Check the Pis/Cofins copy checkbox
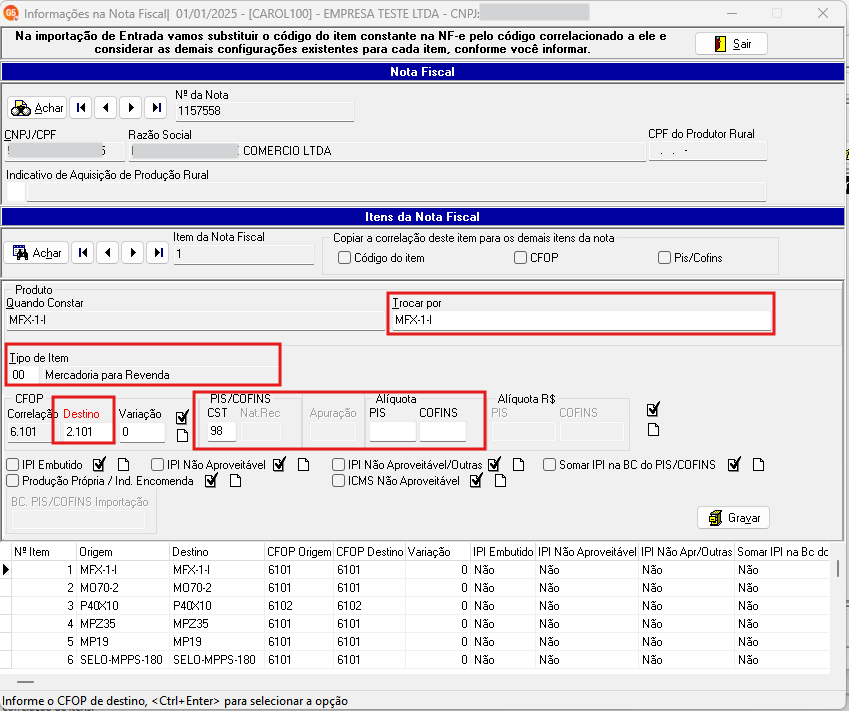Viewport: 849px width, 711px height. coord(664,258)
